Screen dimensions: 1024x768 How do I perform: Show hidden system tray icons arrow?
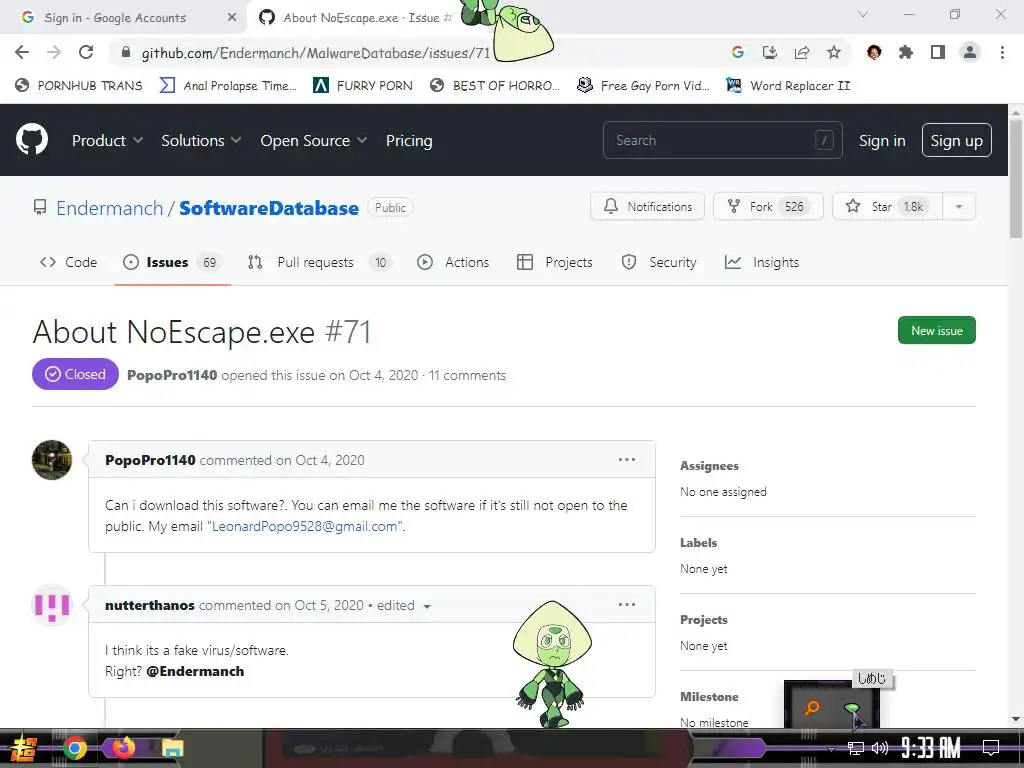pyautogui.click(x=831, y=749)
